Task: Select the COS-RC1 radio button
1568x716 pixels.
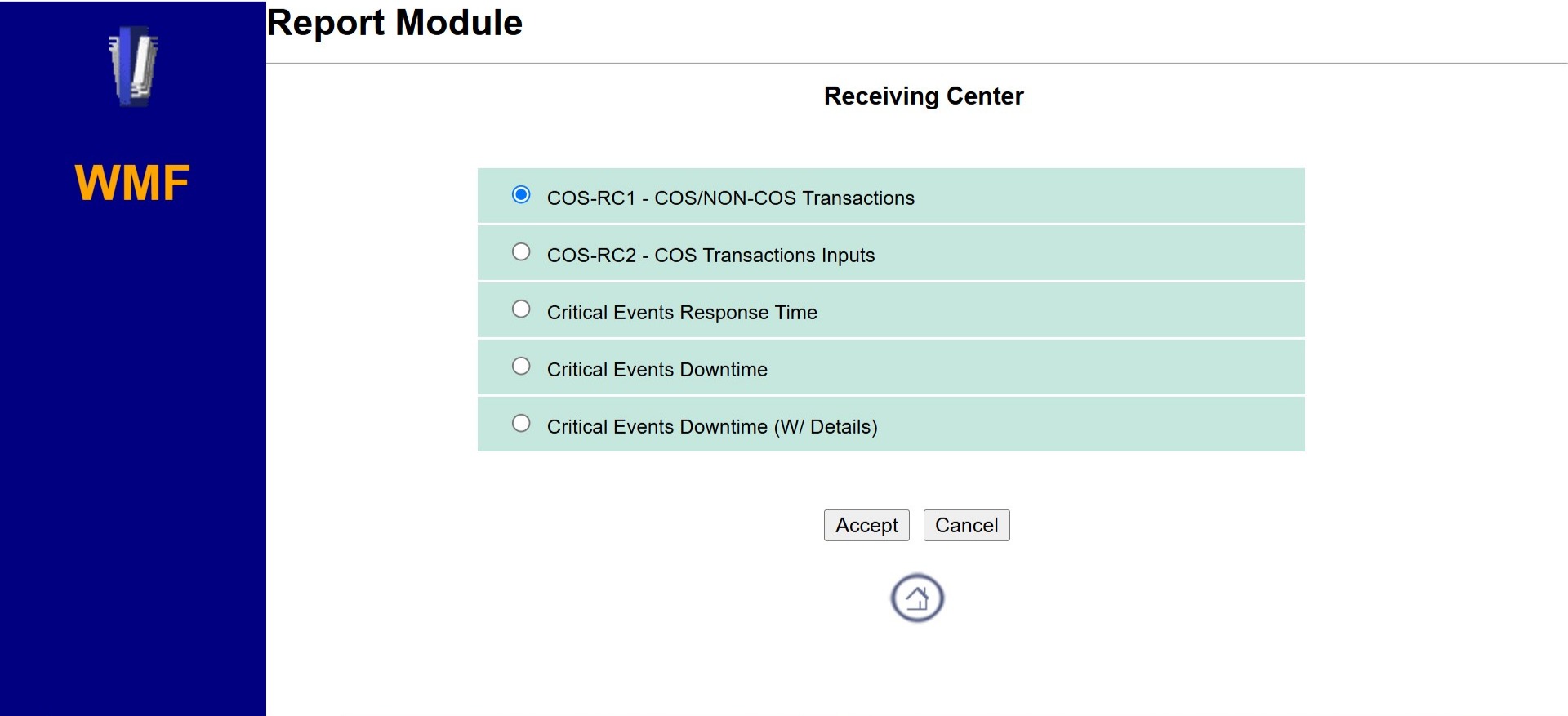Action: tap(521, 194)
